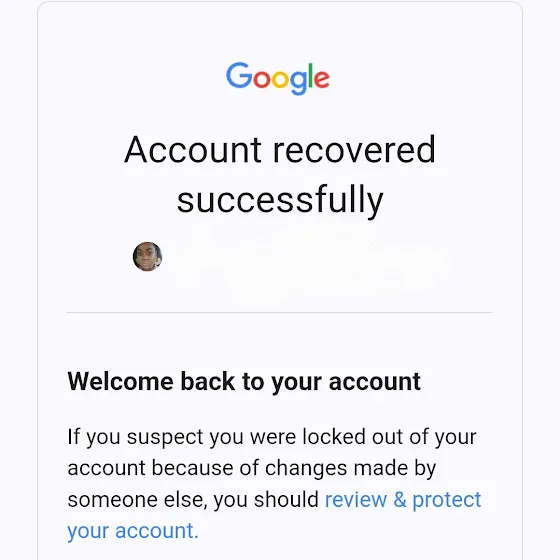560x560 pixels.
Task: Click the ampersand in the blue link
Action: click(x=400, y=499)
